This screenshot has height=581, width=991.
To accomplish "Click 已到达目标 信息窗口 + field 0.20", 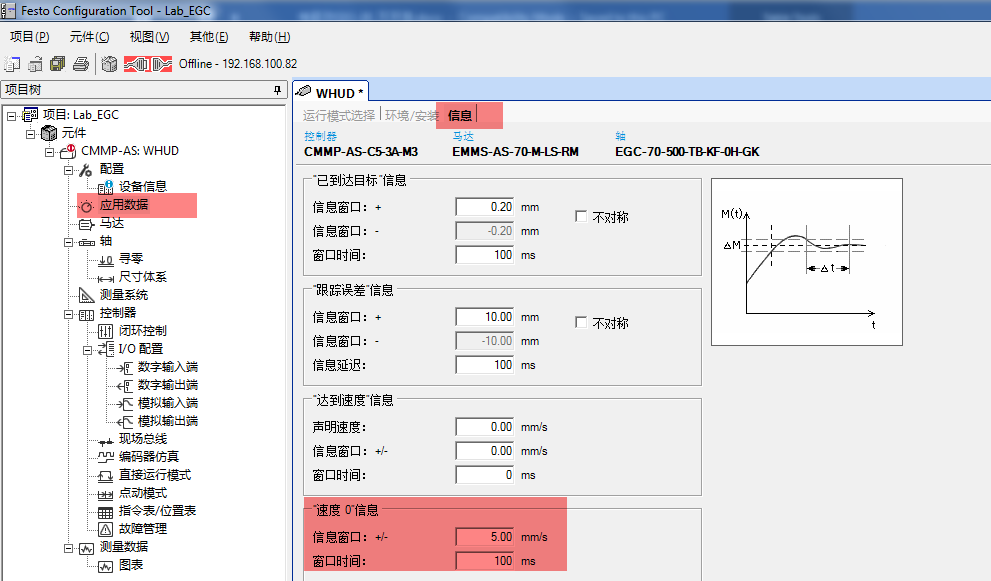I will click(485, 207).
